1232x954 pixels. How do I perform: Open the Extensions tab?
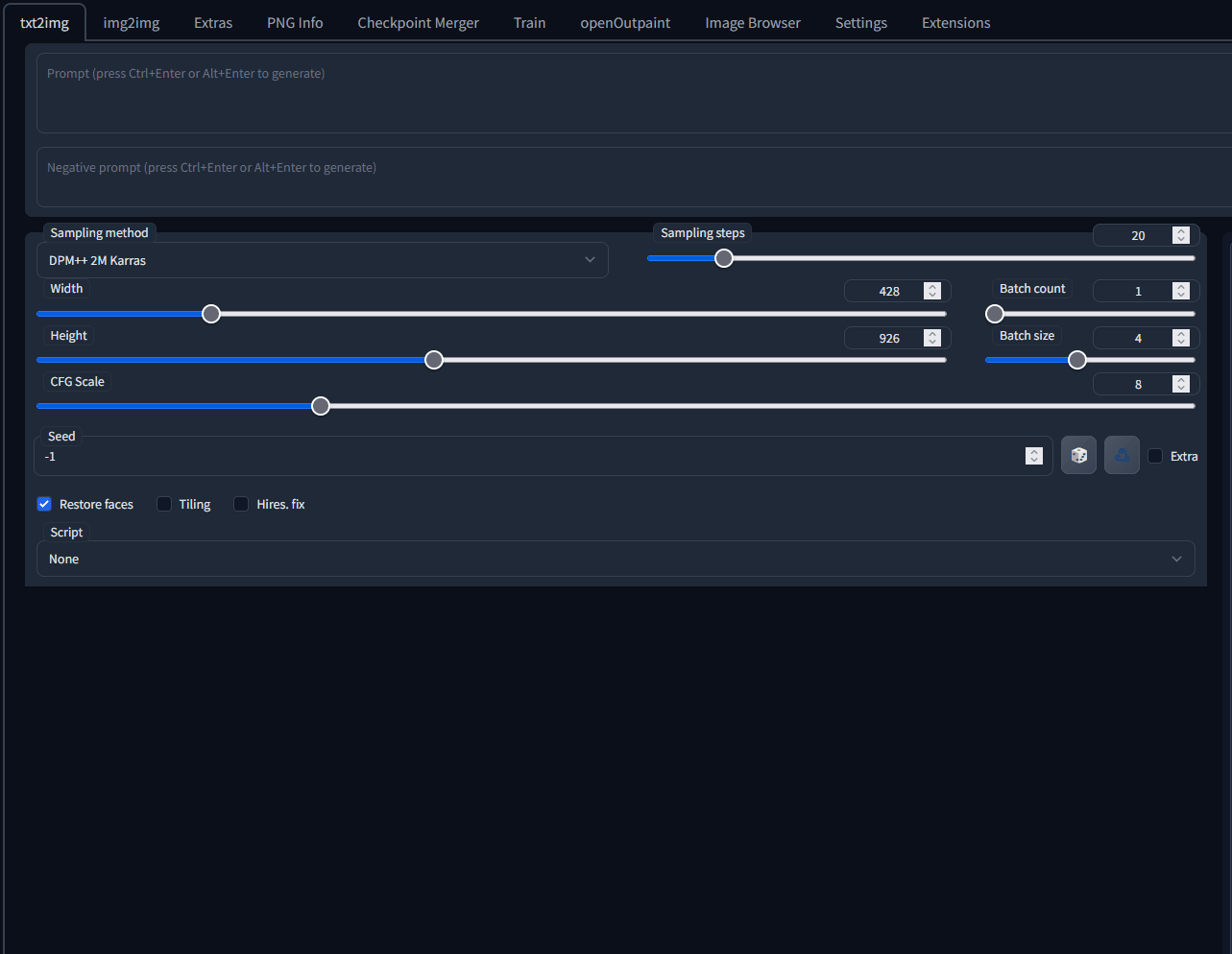(x=955, y=23)
